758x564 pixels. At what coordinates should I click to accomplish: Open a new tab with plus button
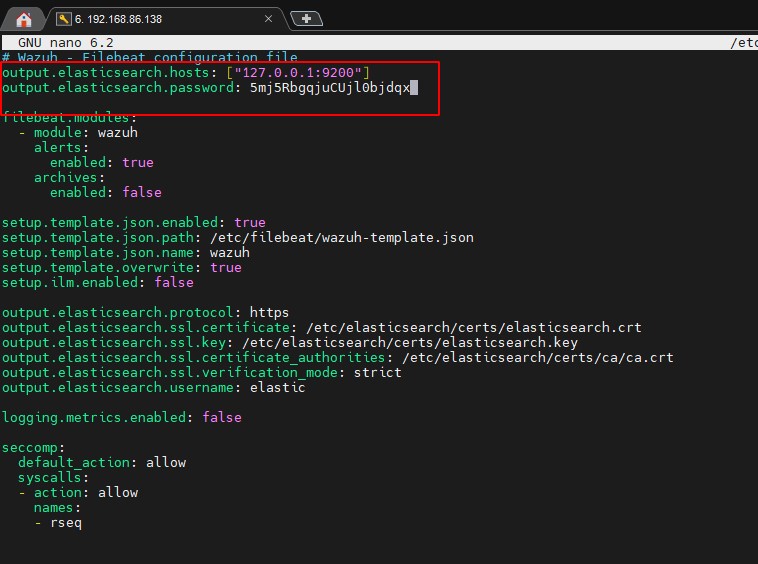306,19
